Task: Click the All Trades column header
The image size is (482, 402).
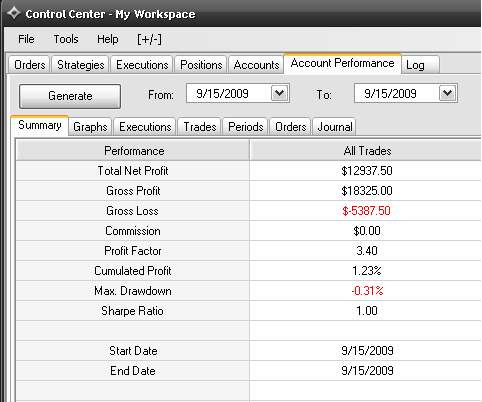Action: click(367, 151)
